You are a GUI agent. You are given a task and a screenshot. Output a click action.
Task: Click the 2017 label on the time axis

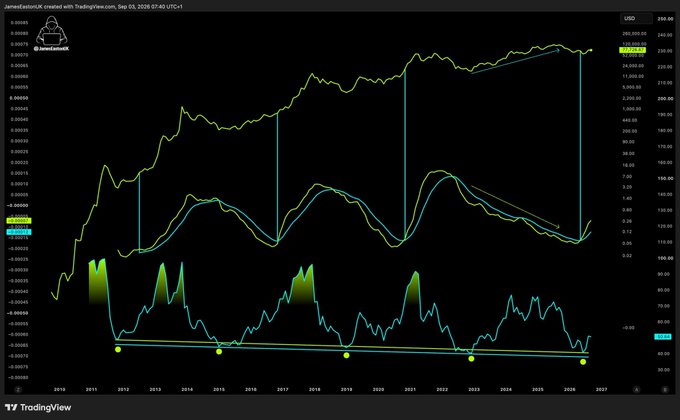coord(282,390)
